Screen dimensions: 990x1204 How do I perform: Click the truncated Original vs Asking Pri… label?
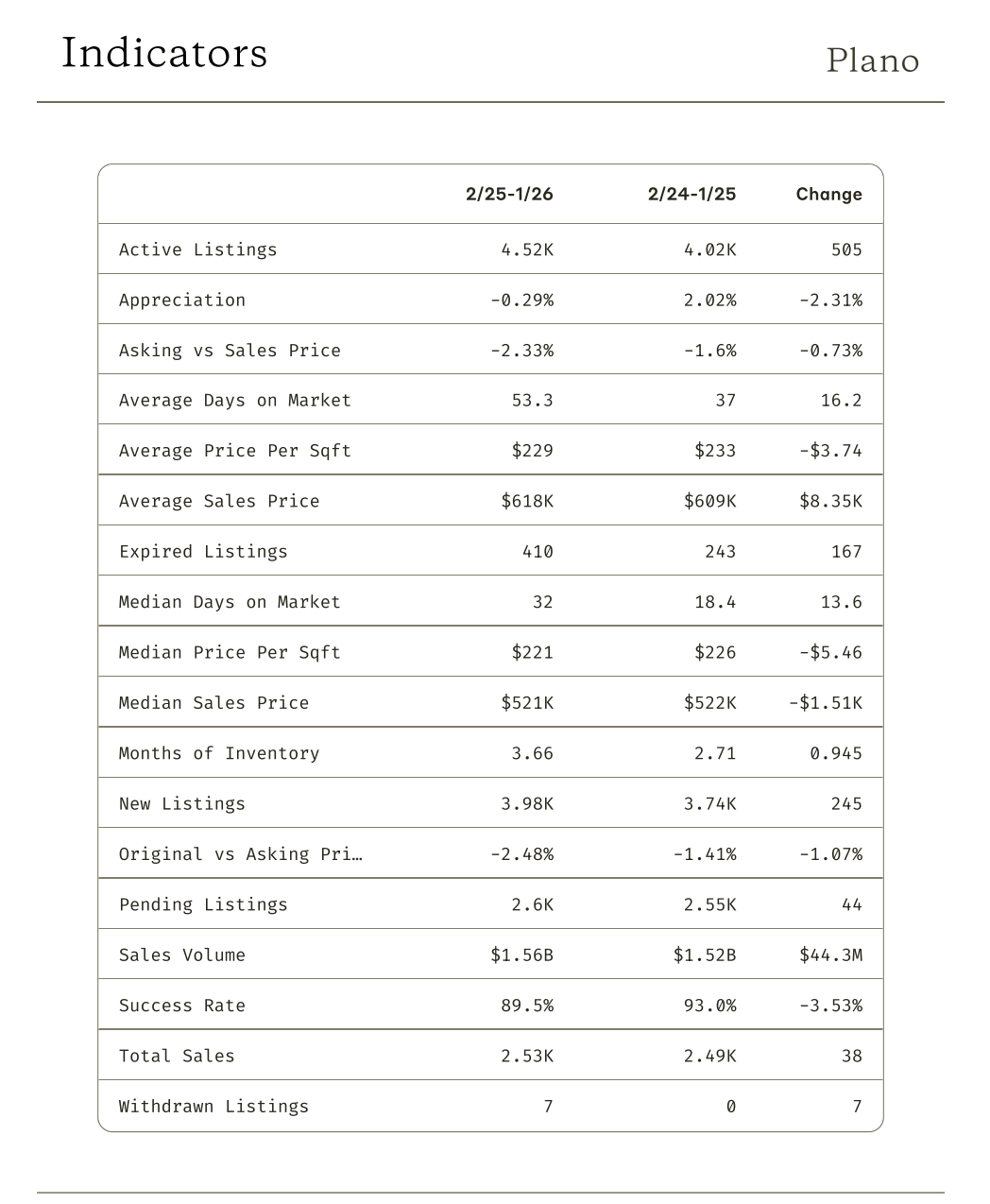click(x=240, y=854)
